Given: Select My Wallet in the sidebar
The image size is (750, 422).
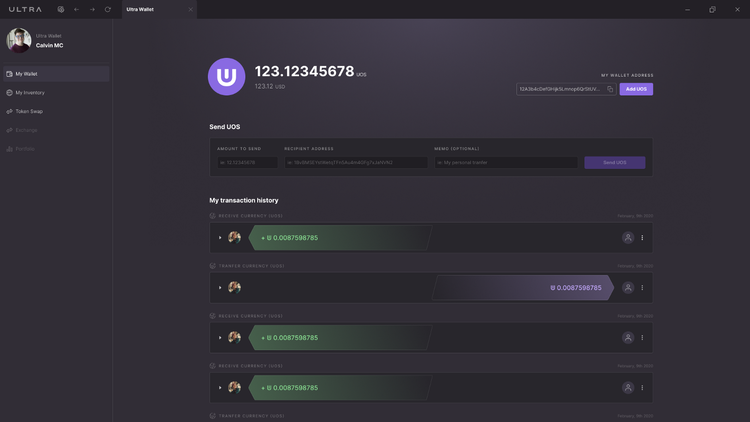Looking at the screenshot, I should (26, 74).
